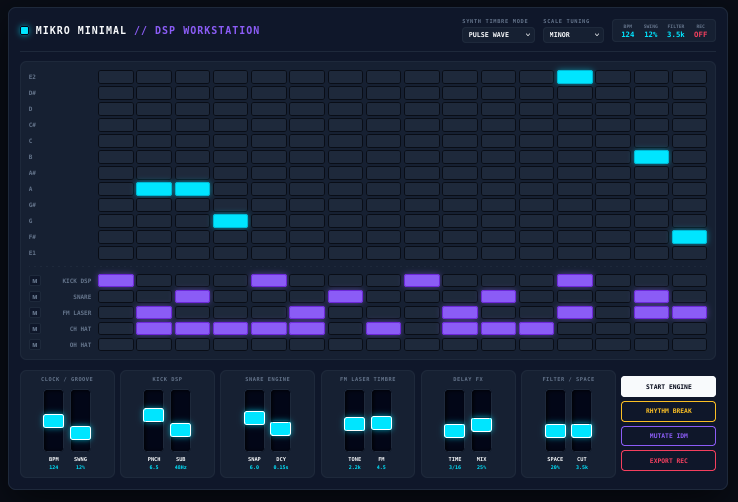Enable the OH HAT cell at step 16

tap(690, 345)
